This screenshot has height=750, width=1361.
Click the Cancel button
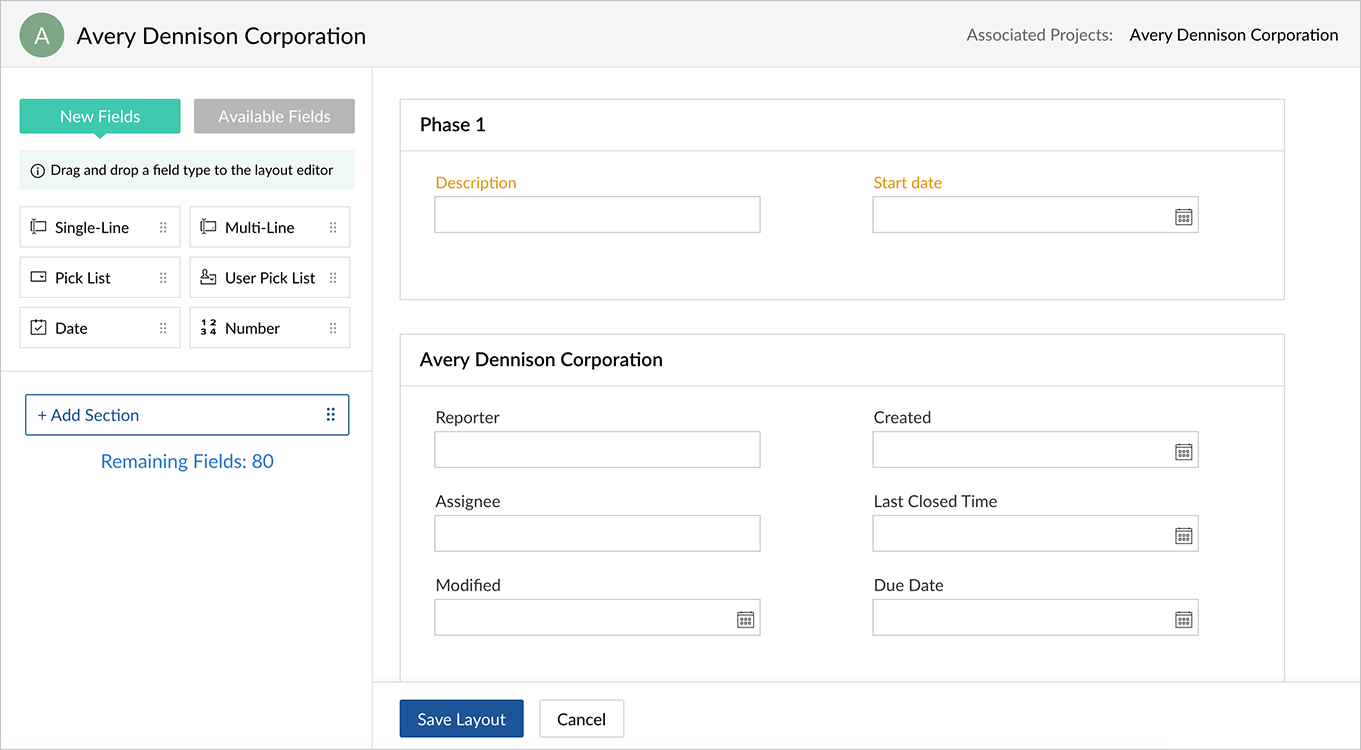click(x=581, y=719)
